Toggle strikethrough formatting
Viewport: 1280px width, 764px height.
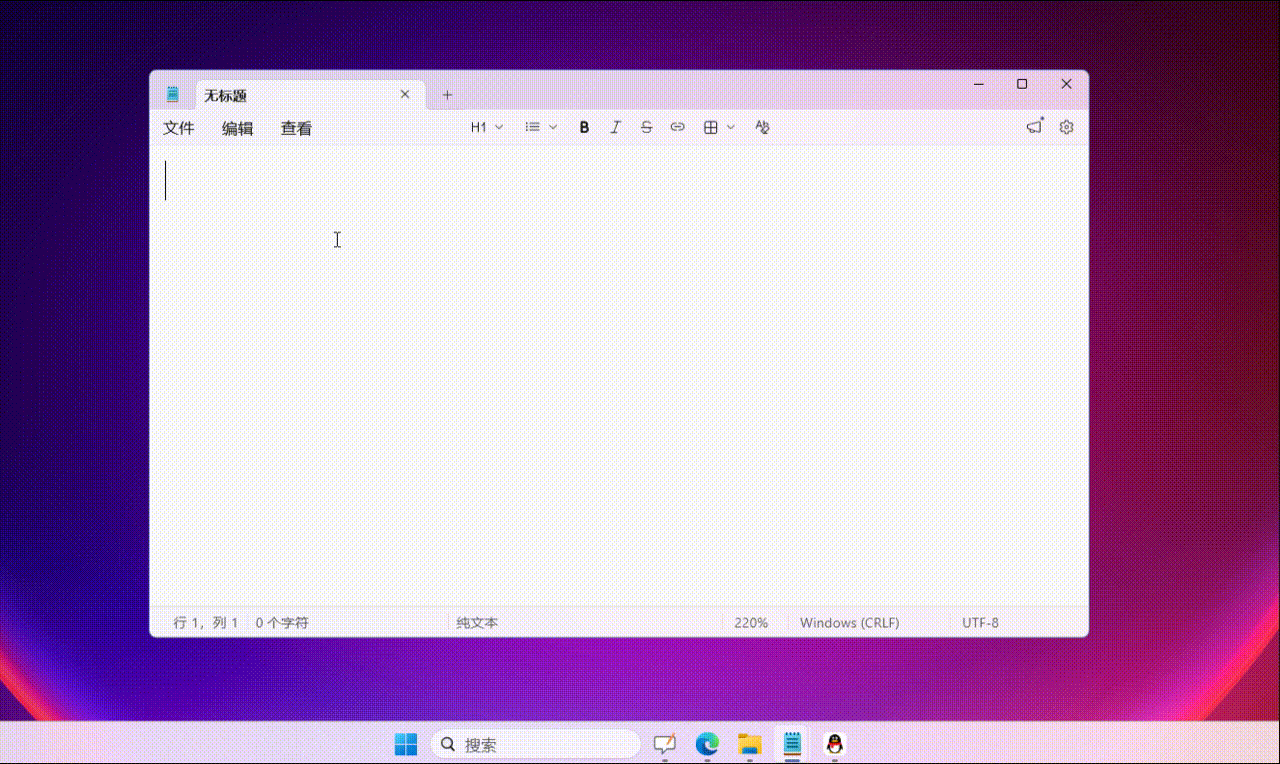pyautogui.click(x=646, y=127)
